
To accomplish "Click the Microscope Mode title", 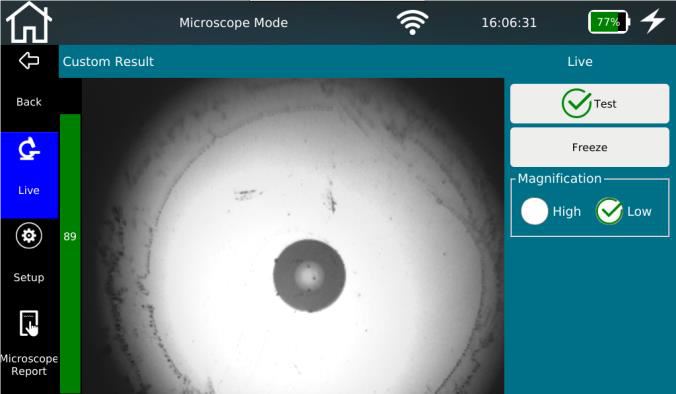I will 233,22.
